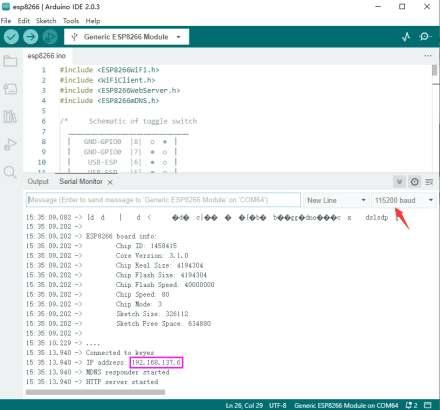This screenshot has height=410, width=440.
Task: Click the notifications icon in status bar
Action: point(411,405)
